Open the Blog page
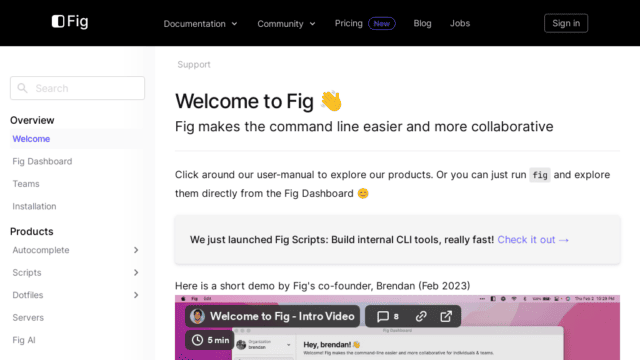Viewport: 640px width, 360px height. pos(422,23)
